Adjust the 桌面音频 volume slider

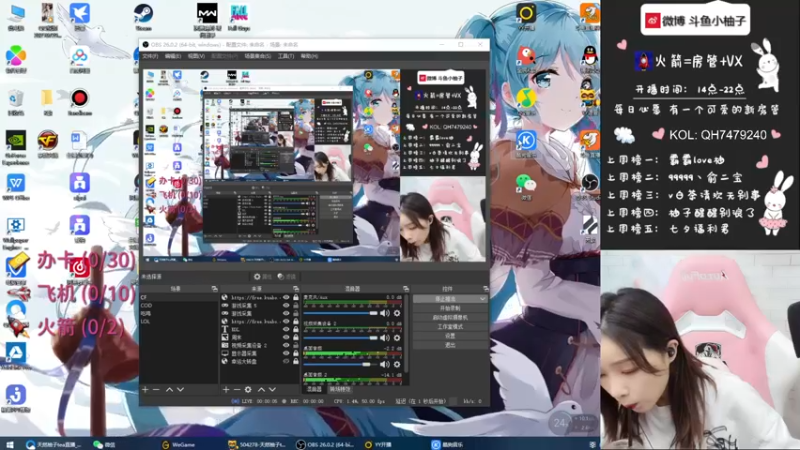tap(341, 364)
